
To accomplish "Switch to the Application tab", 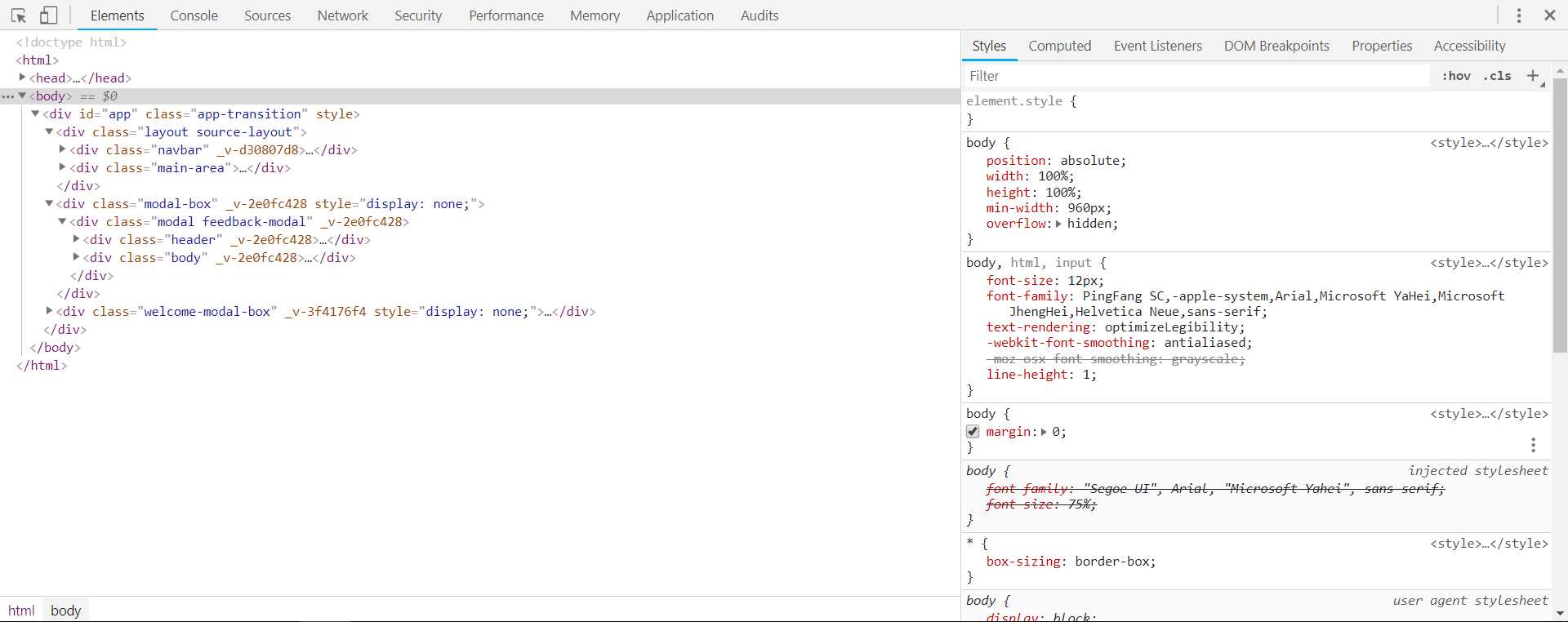I will pos(680,16).
